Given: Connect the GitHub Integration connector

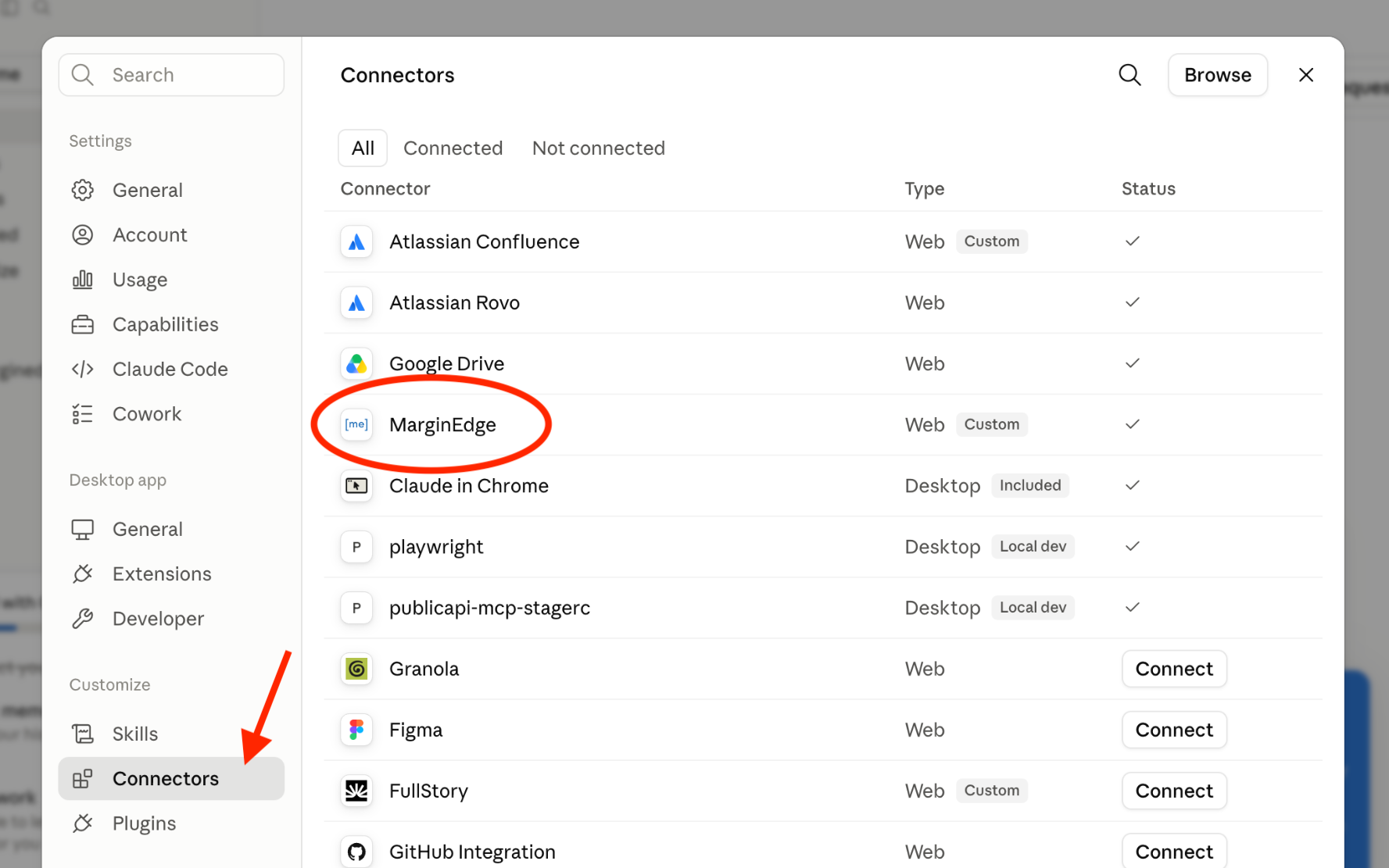Looking at the screenshot, I should pos(1174,851).
